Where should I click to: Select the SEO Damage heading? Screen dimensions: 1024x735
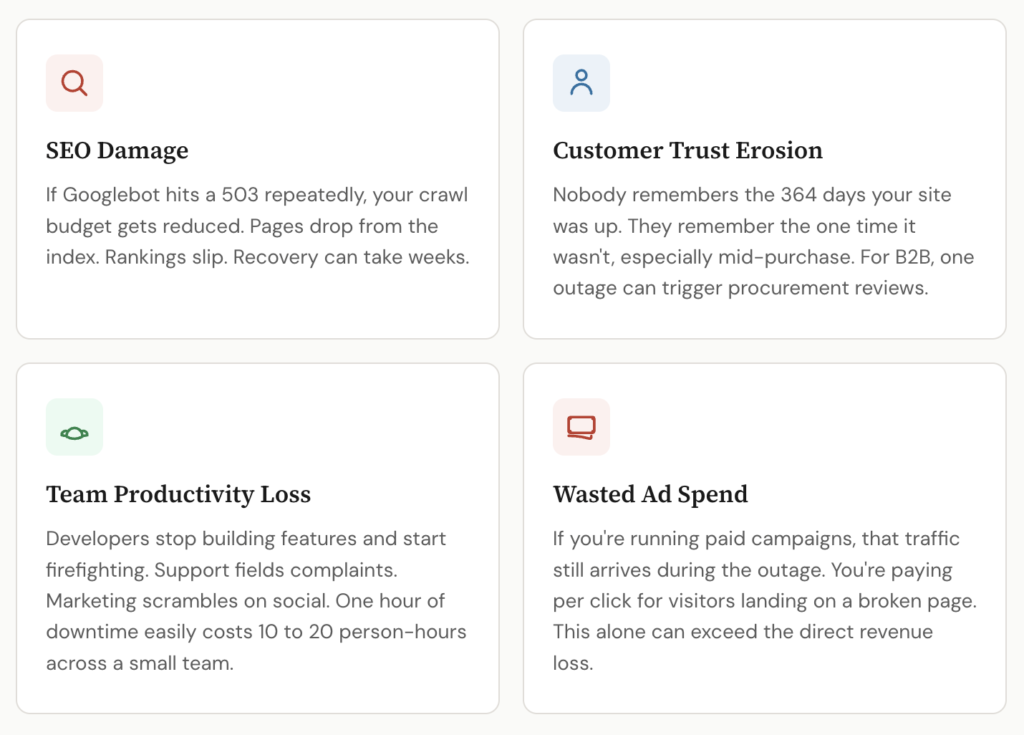117,151
